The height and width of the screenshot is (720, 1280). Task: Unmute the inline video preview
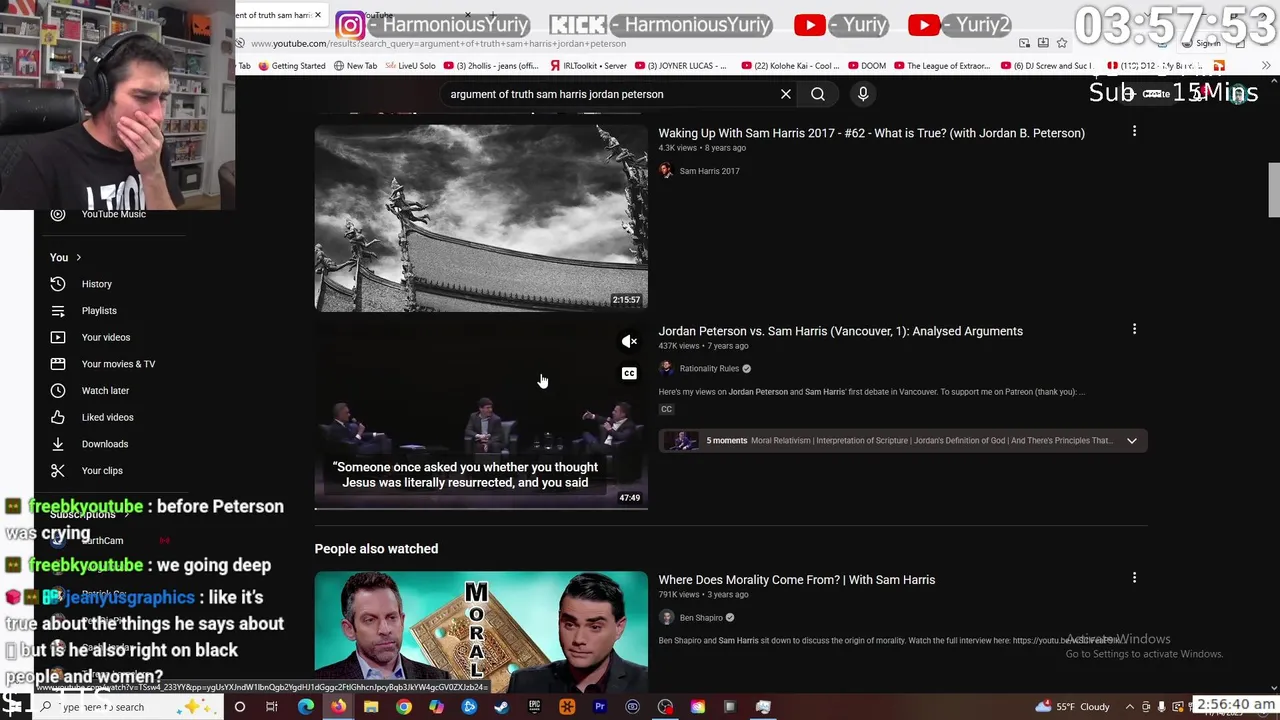coord(629,342)
